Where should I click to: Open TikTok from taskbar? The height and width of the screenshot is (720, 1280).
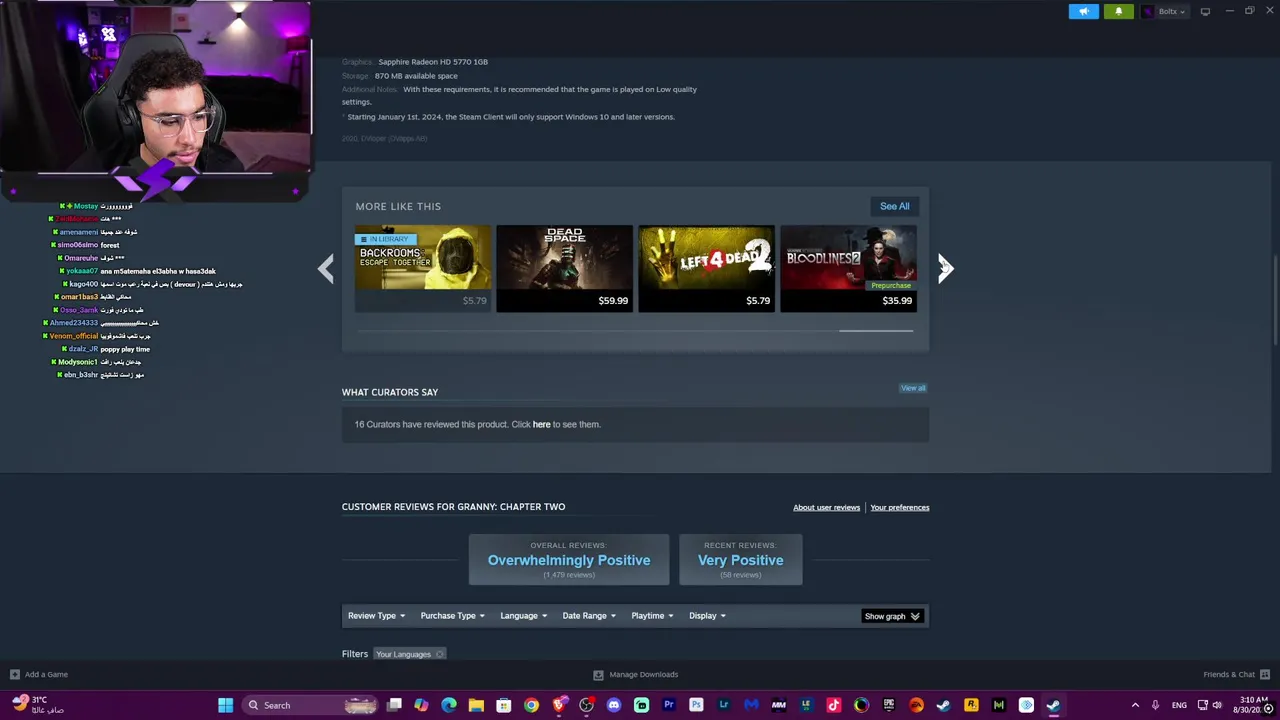[834, 705]
